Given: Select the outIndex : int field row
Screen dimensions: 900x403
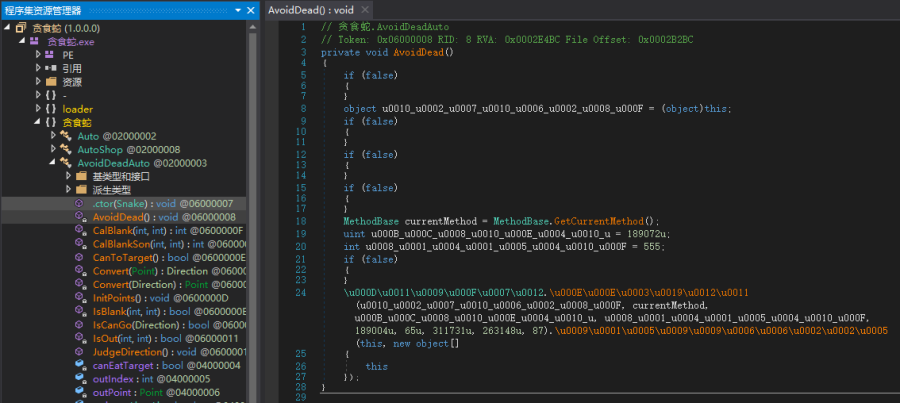Looking at the screenshot, I should [x=123, y=379].
